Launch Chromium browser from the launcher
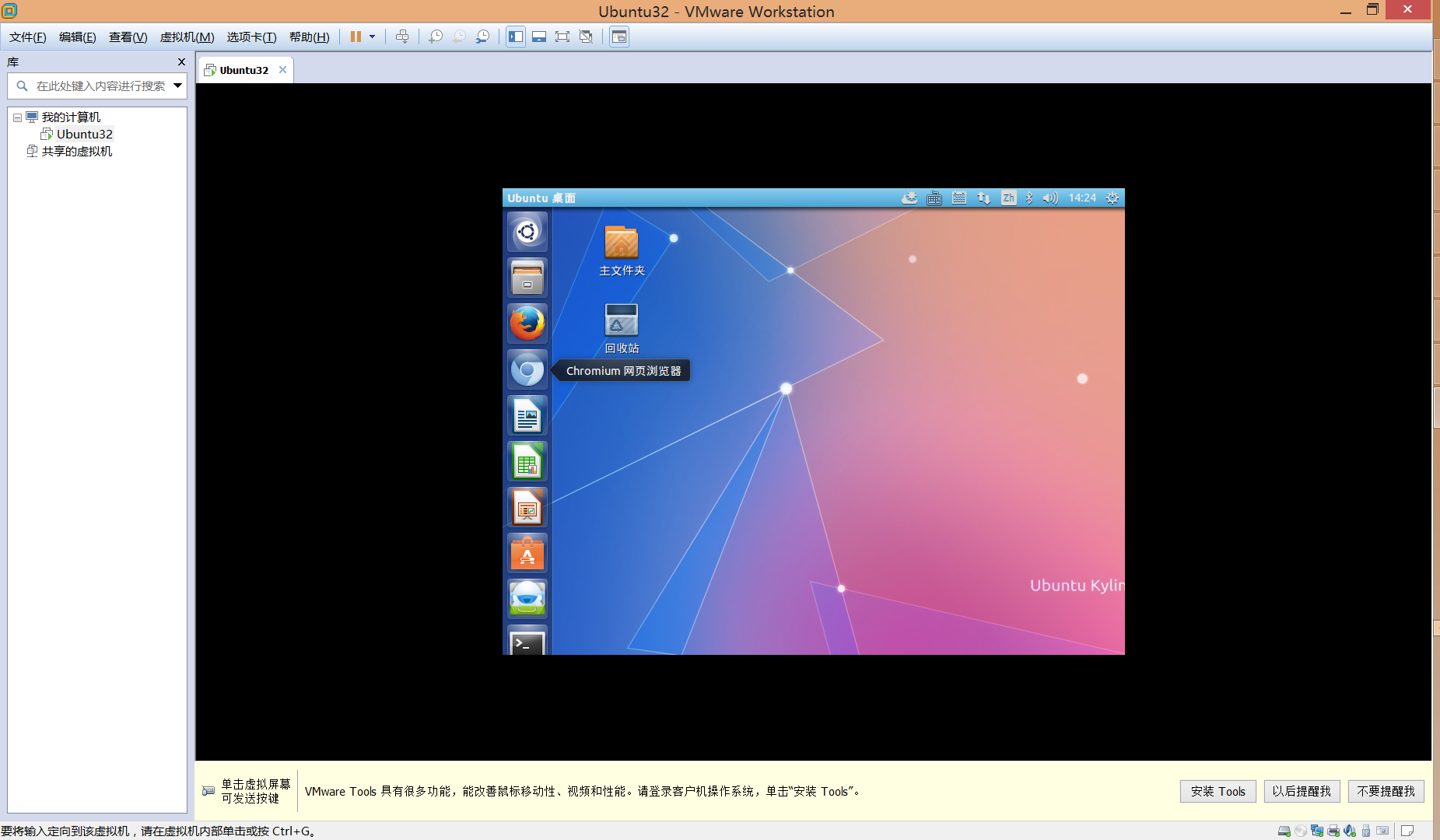The width and height of the screenshot is (1440, 840). (x=527, y=369)
